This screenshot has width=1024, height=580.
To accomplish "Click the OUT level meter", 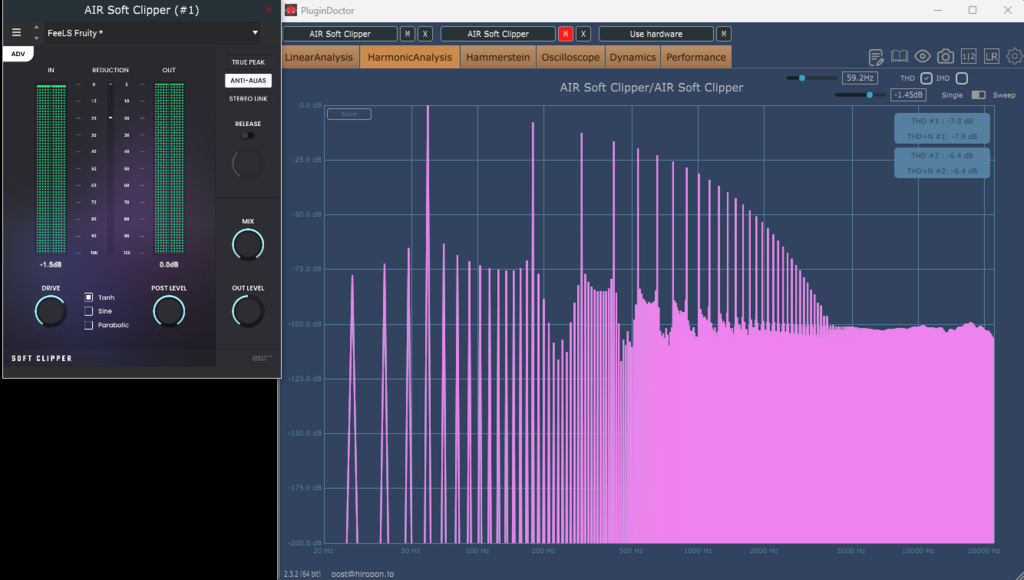I will (x=169, y=169).
